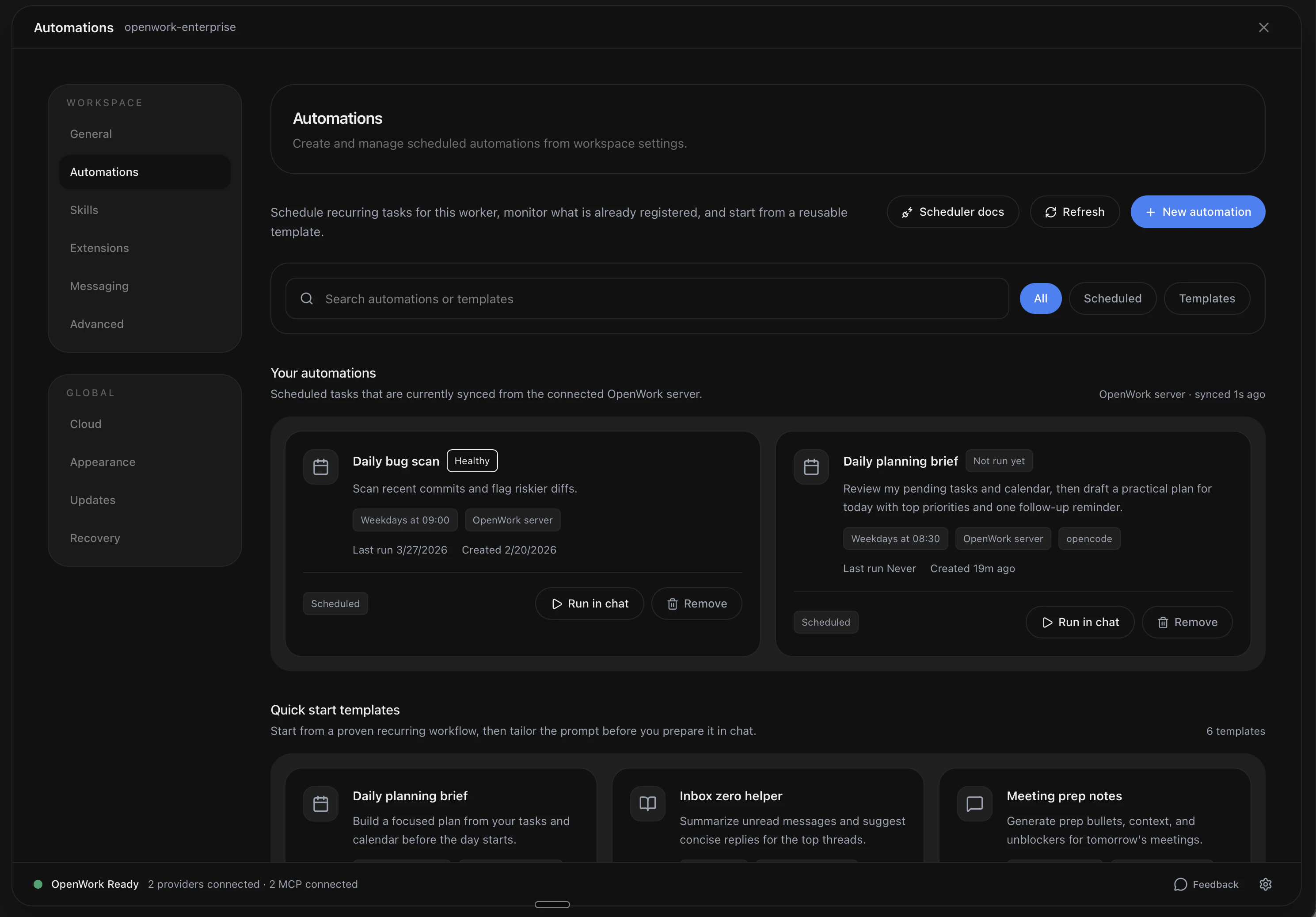Click the play icon inside Run in chat
1316x917 pixels.
click(556, 604)
